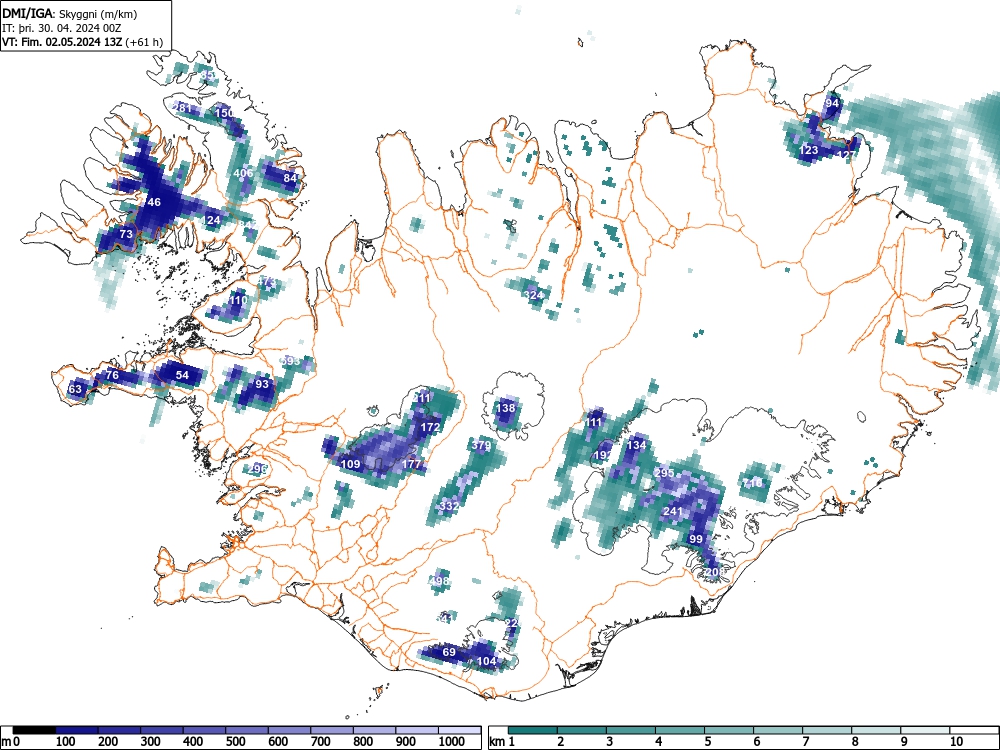This screenshot has height=750, width=1000.
Task: Select the 104 visibility label
Action: 487,661
